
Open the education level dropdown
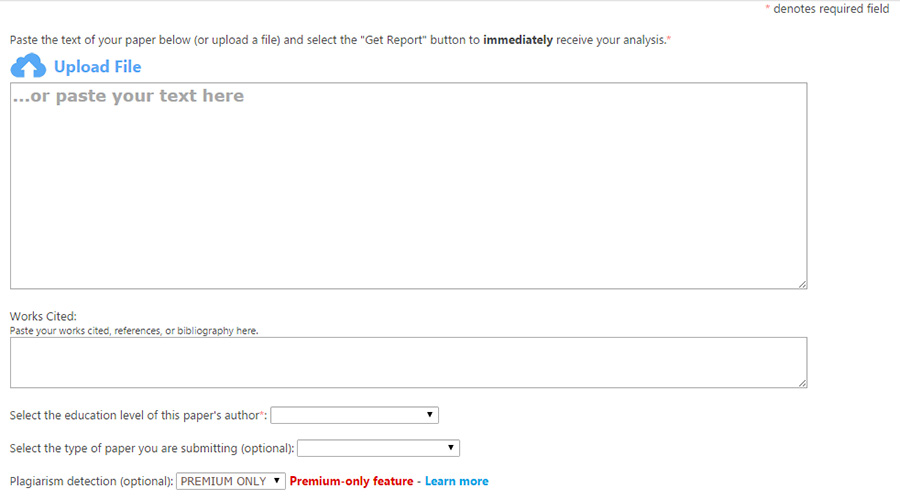click(354, 415)
